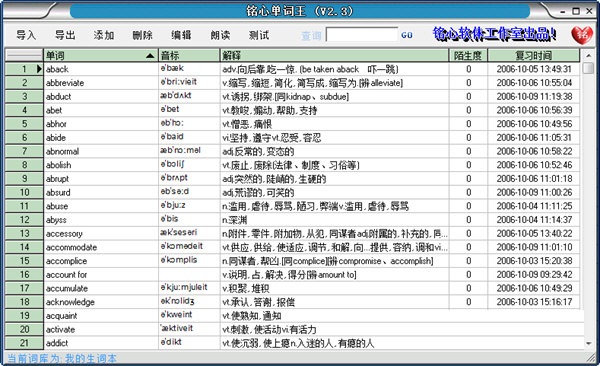Launch the 测试 test mode
Screen dimensions: 600x366
pyautogui.click(x=259, y=35)
